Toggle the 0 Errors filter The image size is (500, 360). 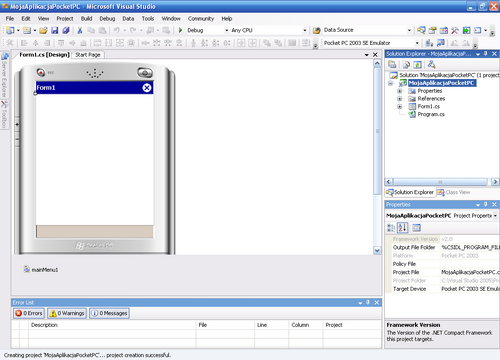[29, 313]
